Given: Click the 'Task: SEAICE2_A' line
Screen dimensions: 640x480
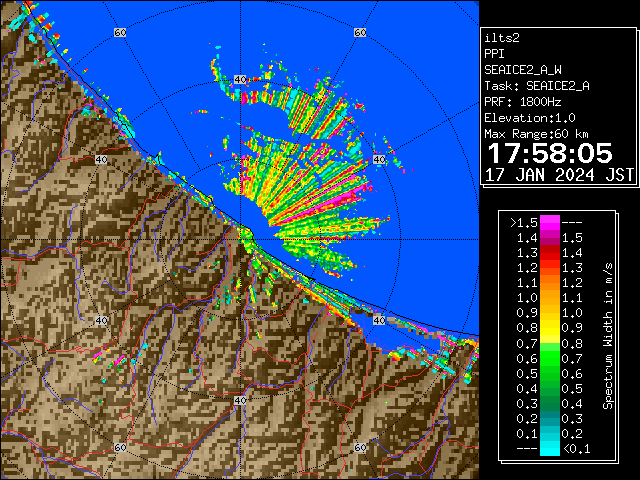Looking at the screenshot, I should tap(537, 86).
